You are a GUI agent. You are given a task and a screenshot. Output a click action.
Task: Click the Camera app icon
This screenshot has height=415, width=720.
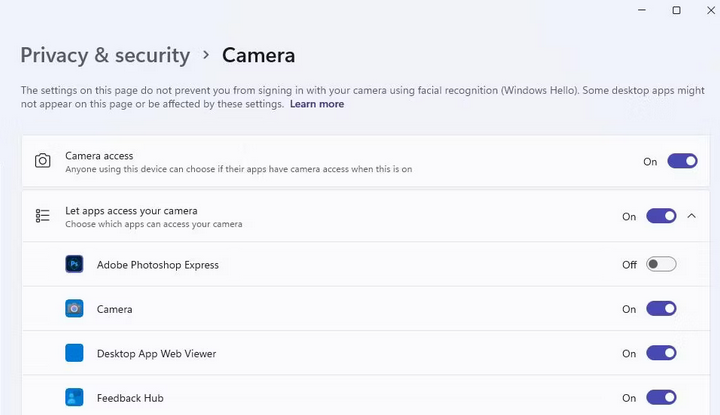click(74, 309)
